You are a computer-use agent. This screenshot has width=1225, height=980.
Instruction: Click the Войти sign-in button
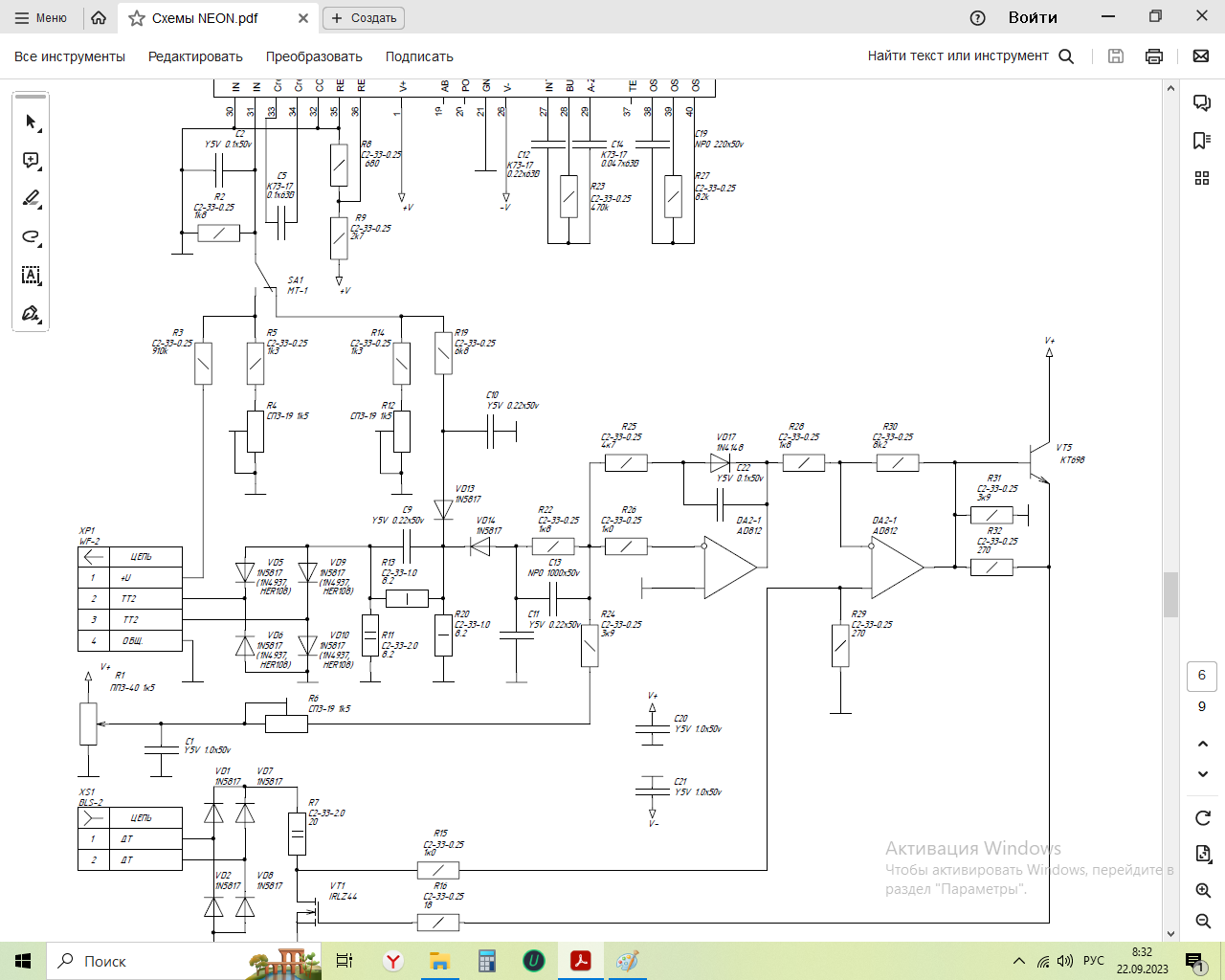1033,18
